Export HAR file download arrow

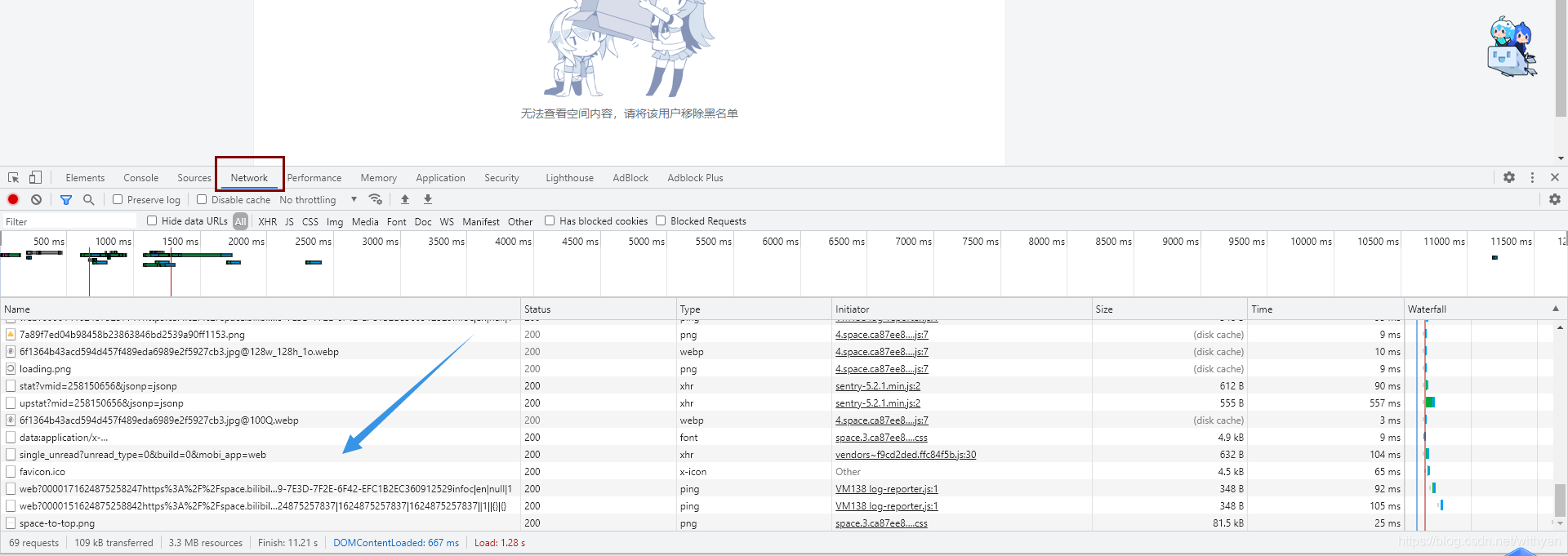[x=427, y=199]
